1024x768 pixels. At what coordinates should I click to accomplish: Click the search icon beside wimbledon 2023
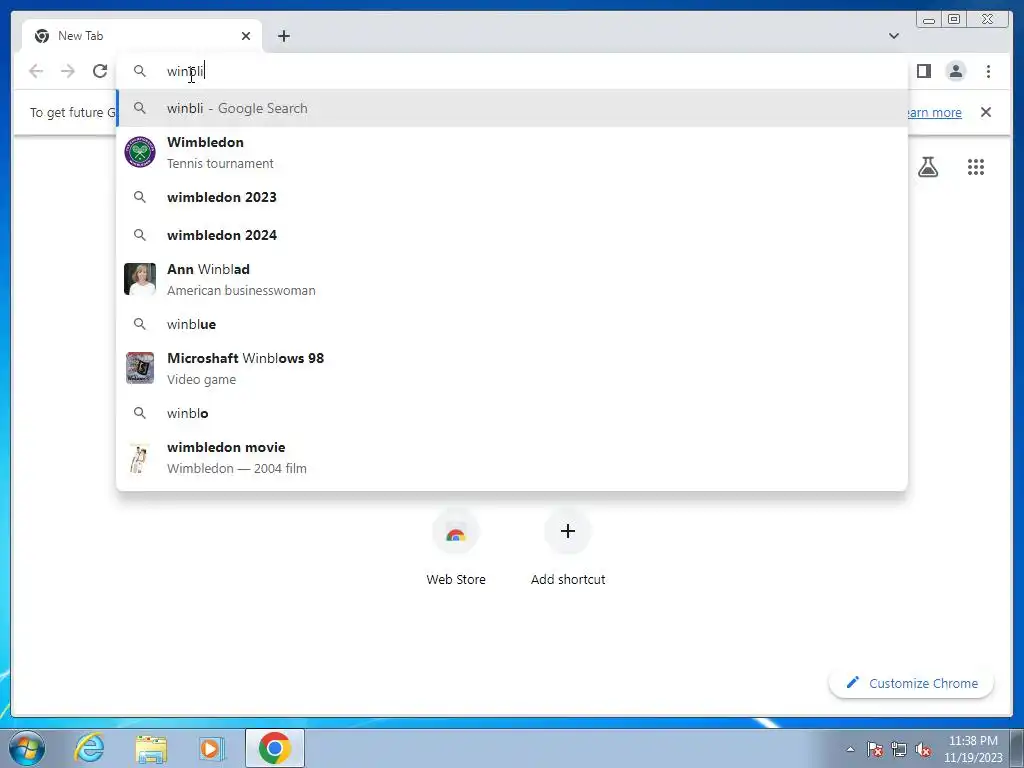140,197
